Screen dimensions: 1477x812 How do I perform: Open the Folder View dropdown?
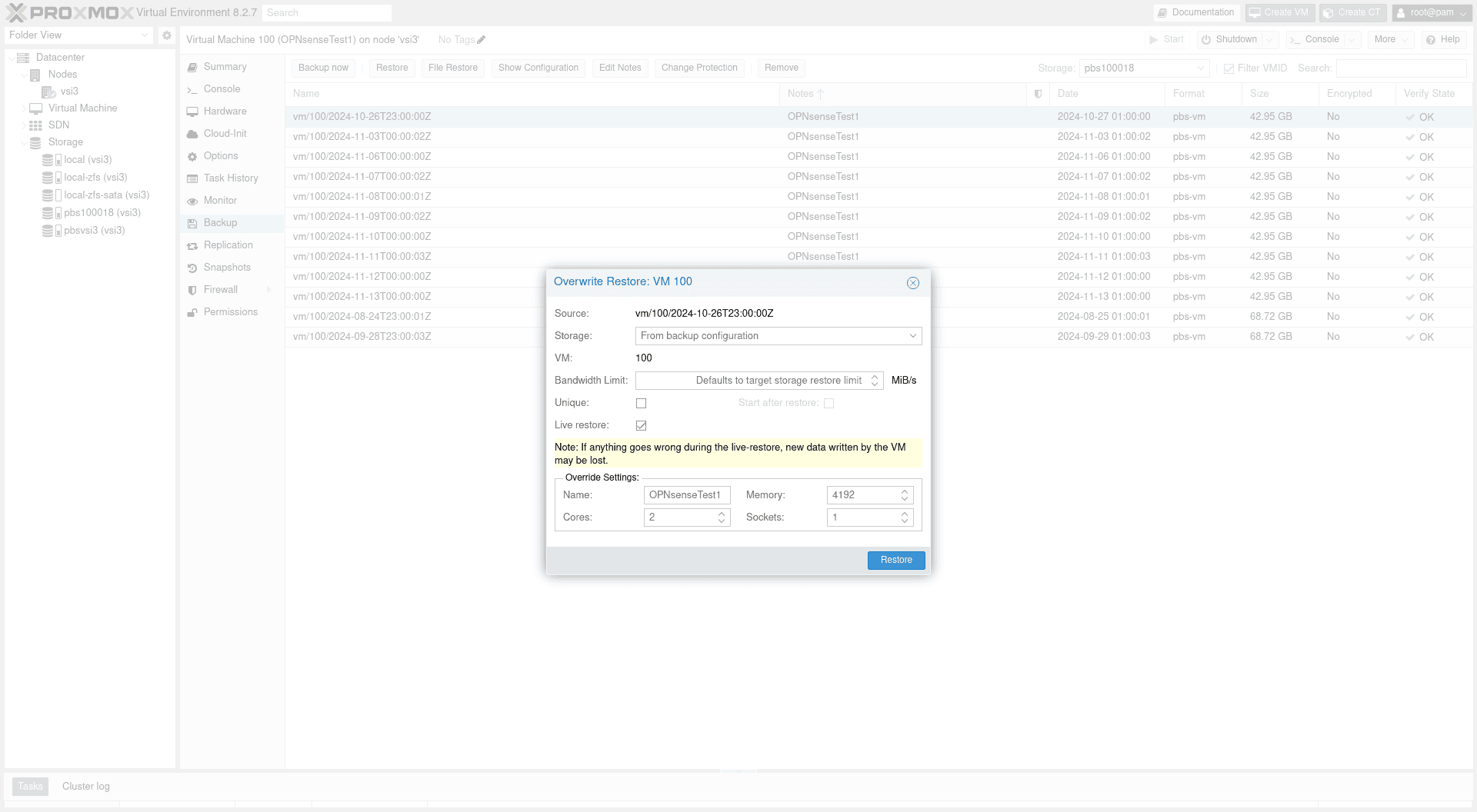pyautogui.click(x=145, y=35)
